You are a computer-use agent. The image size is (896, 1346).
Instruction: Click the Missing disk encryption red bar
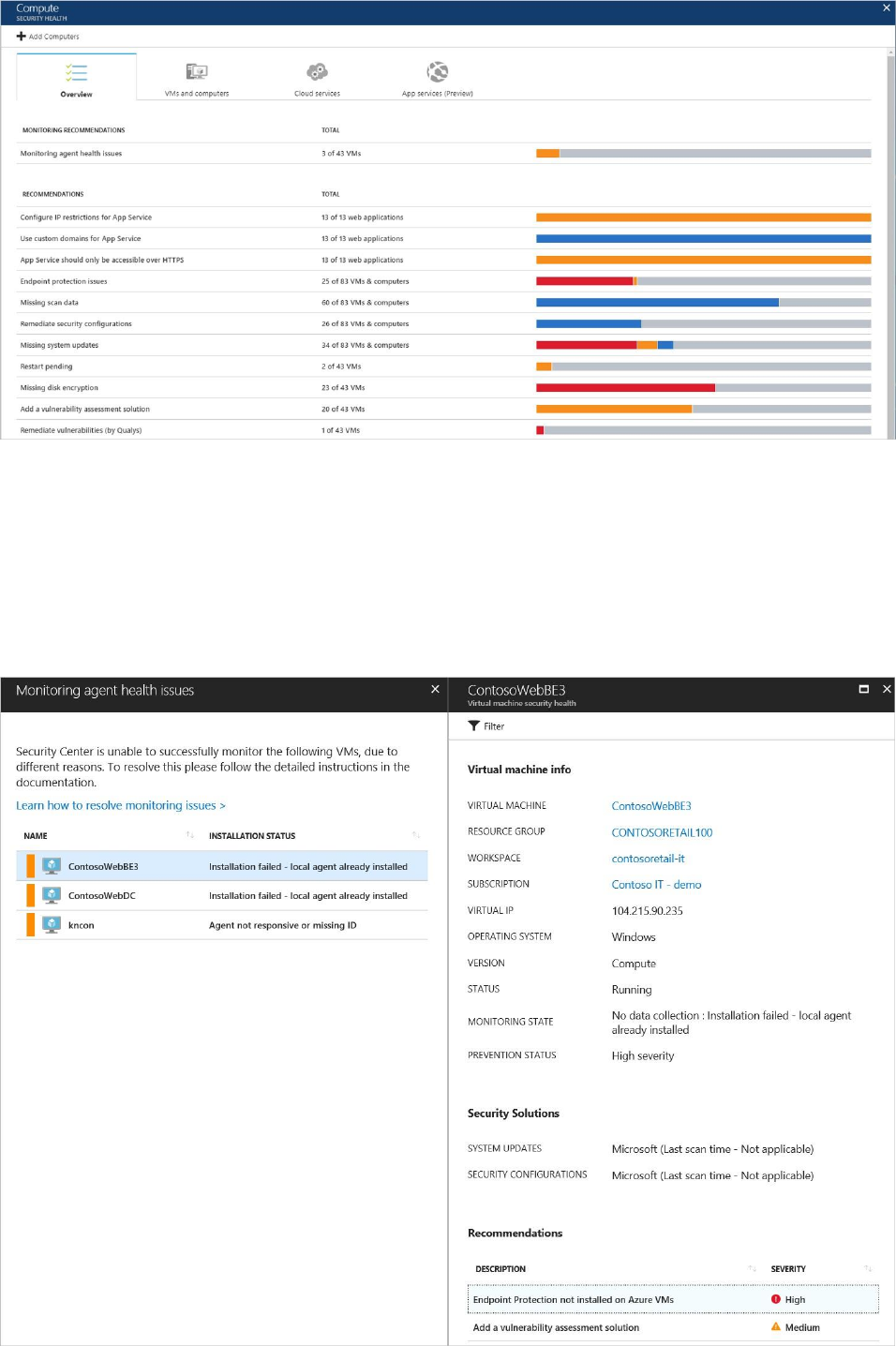625,388
